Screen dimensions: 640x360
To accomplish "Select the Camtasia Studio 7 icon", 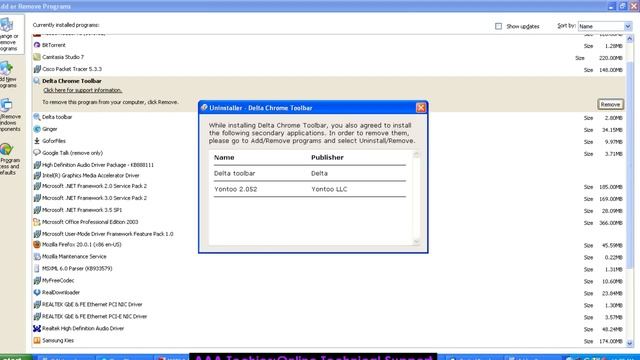I will 37,57.
